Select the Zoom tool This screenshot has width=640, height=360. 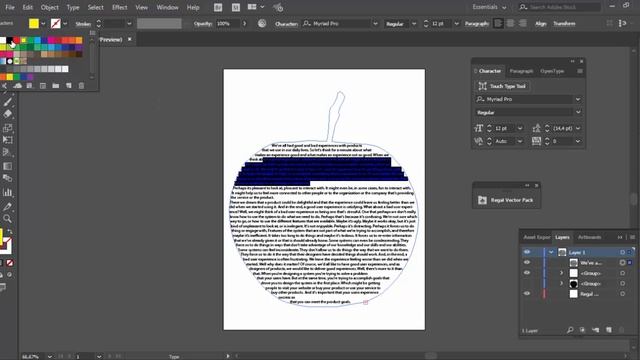pyautogui.click(x=7, y=219)
